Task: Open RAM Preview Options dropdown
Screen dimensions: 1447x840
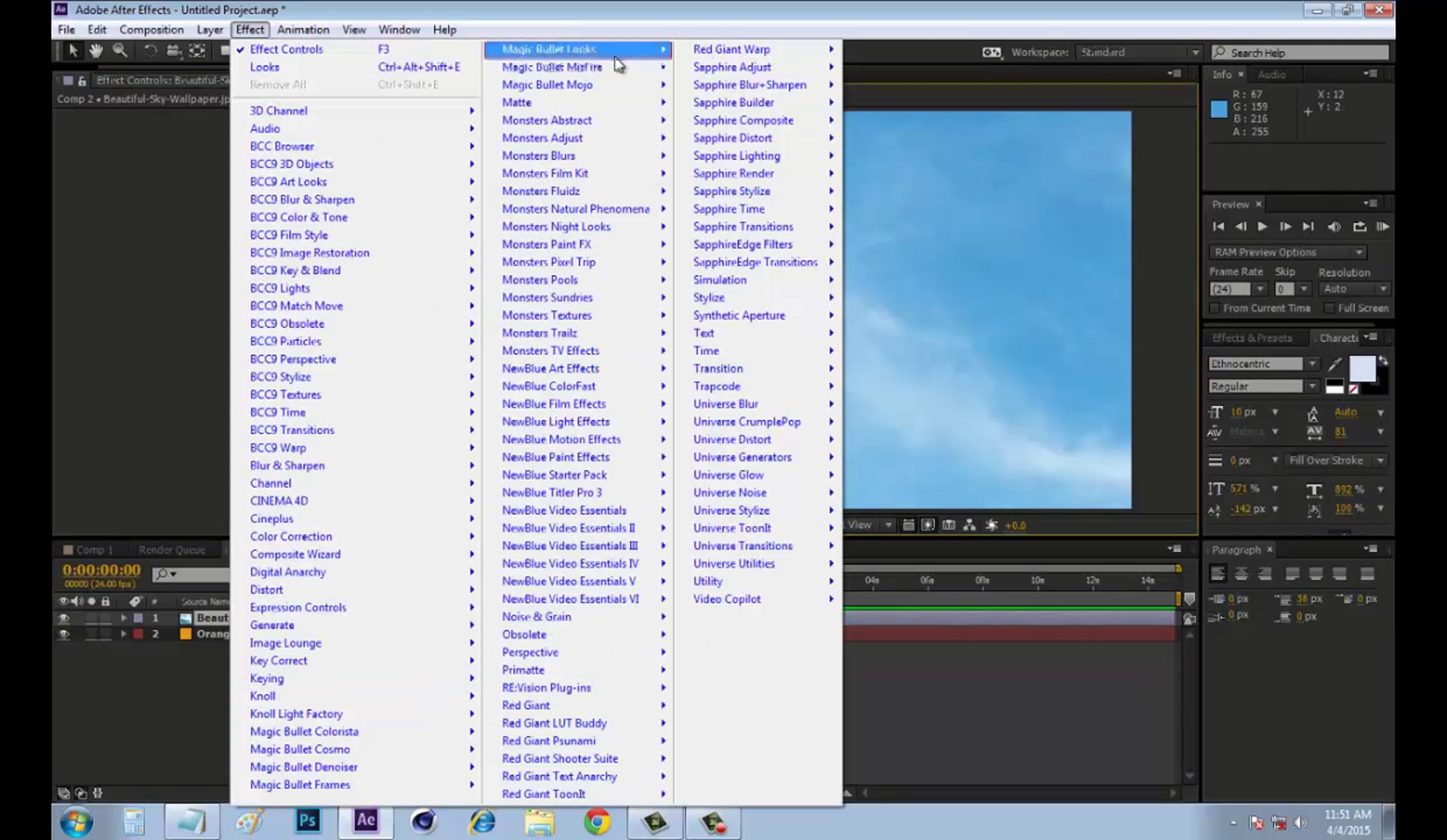Action: [x=1287, y=252]
